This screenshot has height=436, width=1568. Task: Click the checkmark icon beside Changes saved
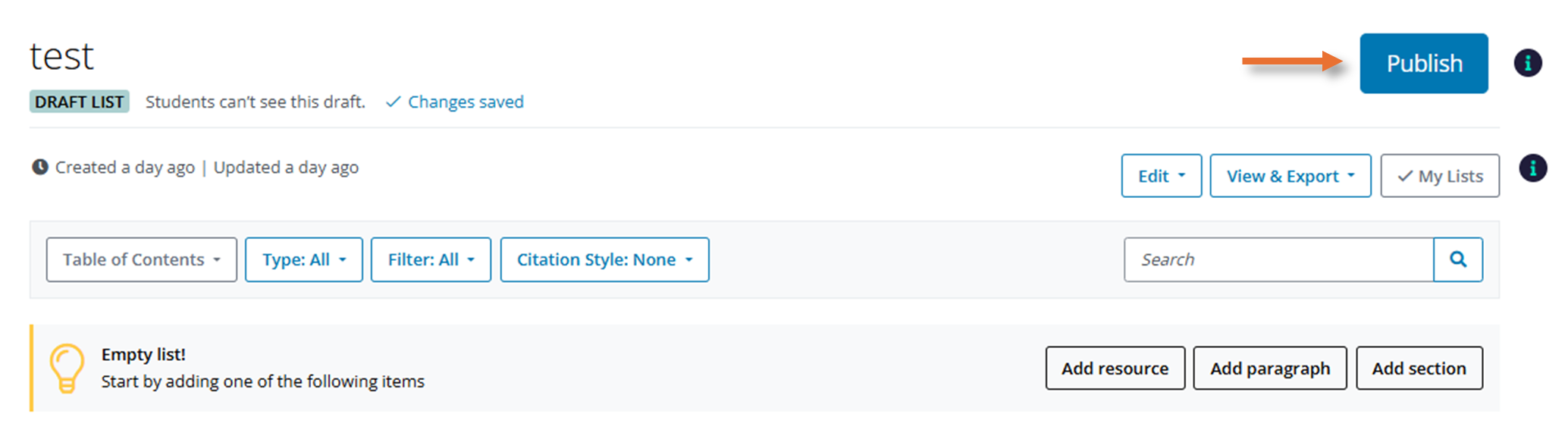pyautogui.click(x=393, y=102)
